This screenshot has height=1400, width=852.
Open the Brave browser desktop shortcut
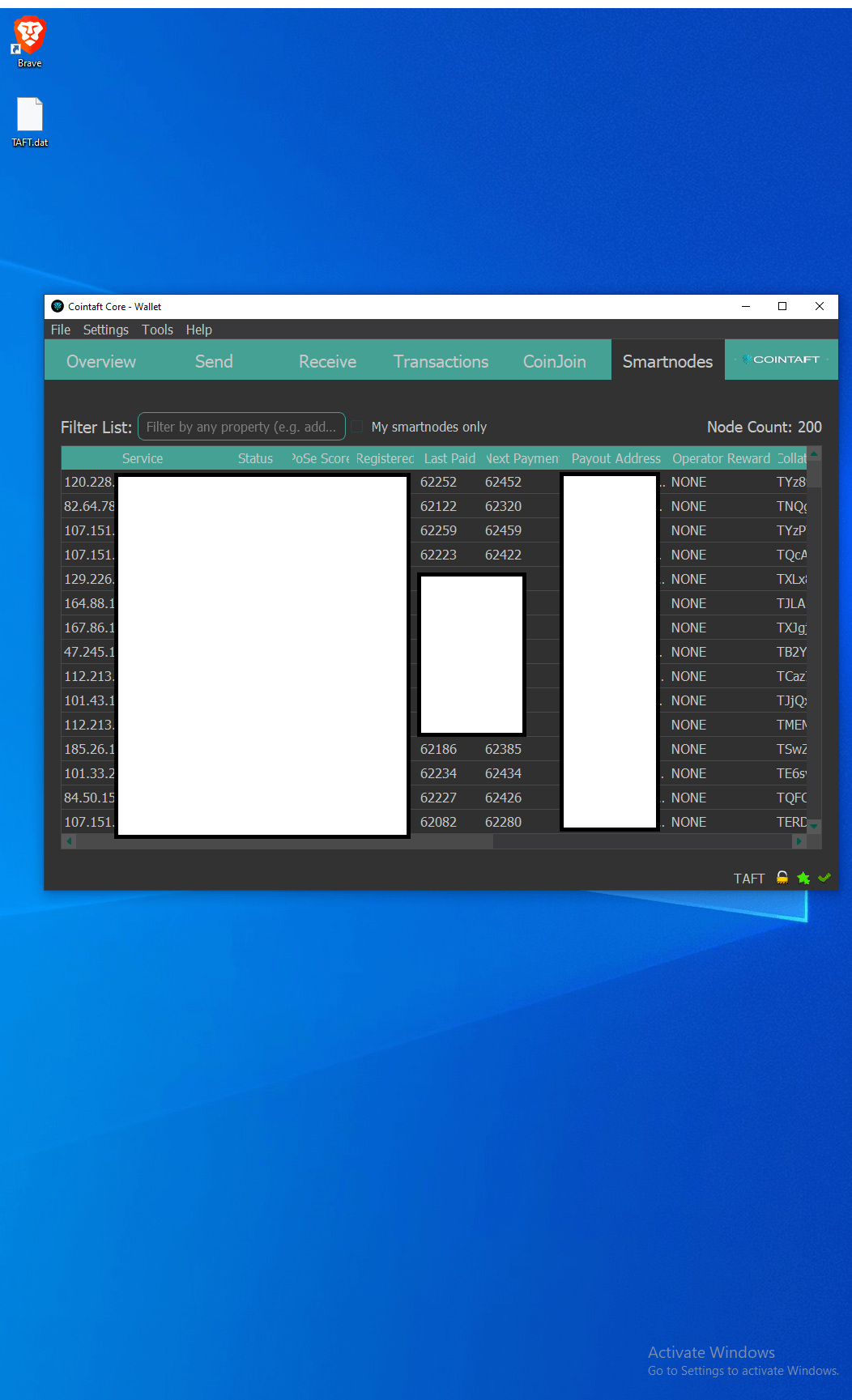30,41
